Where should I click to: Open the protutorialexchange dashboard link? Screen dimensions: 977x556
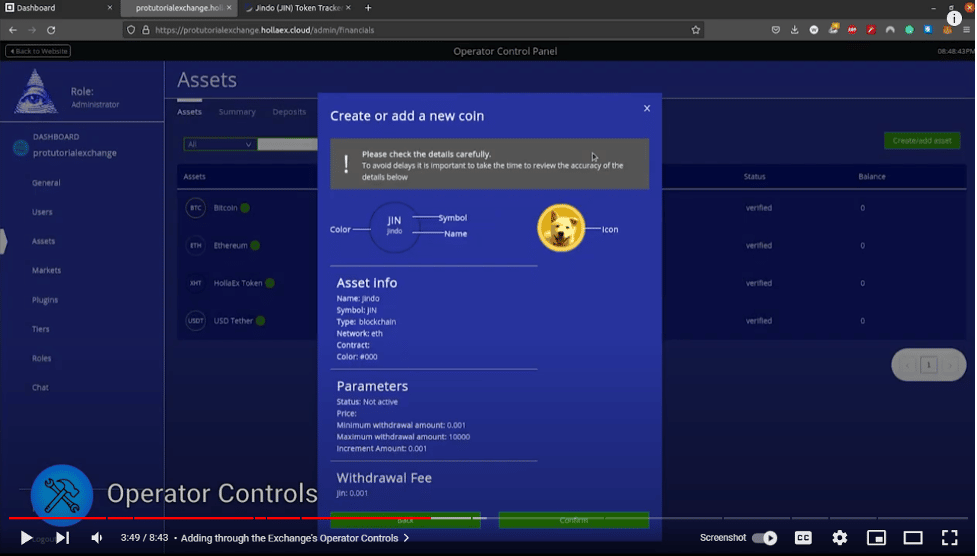pyautogui.click(x=75, y=153)
